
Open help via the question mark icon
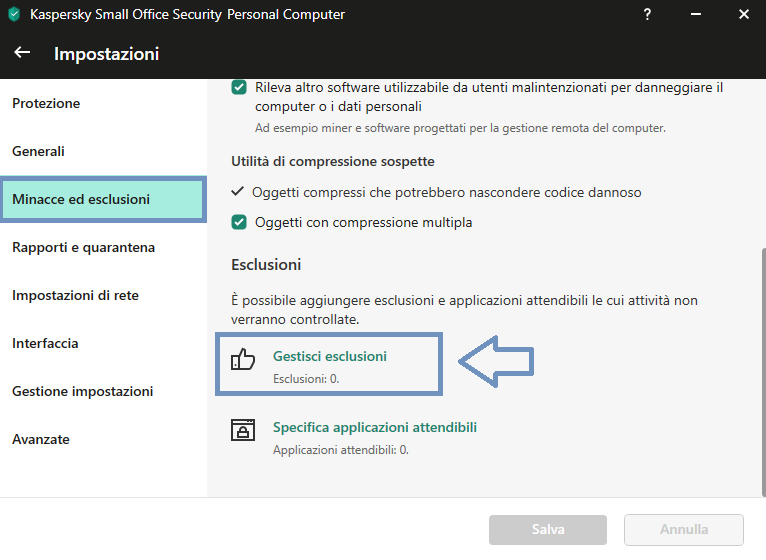[647, 14]
